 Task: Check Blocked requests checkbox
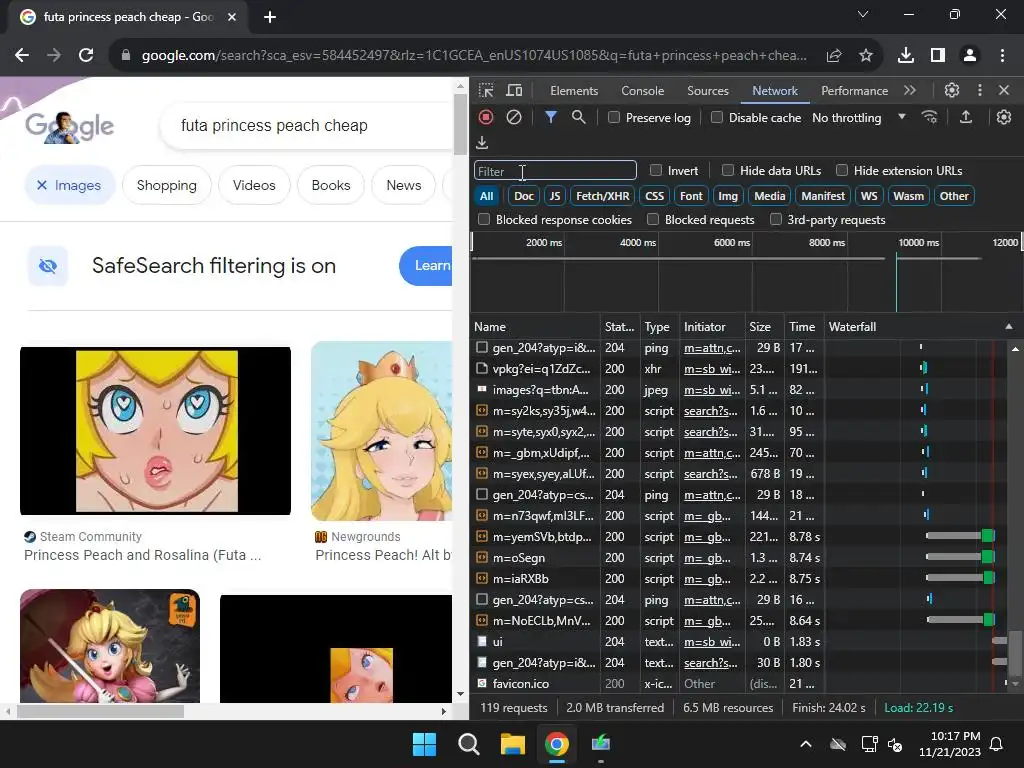[653, 219]
